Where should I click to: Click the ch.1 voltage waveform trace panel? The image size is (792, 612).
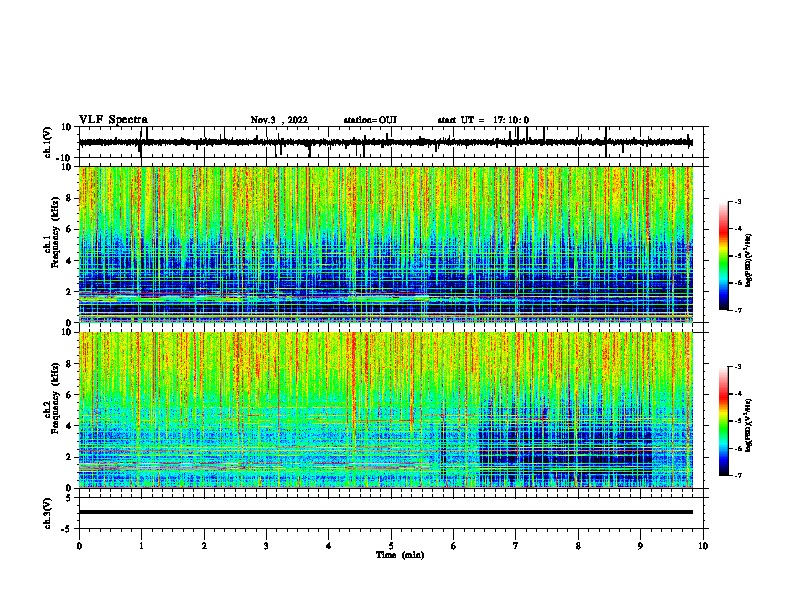[390, 142]
